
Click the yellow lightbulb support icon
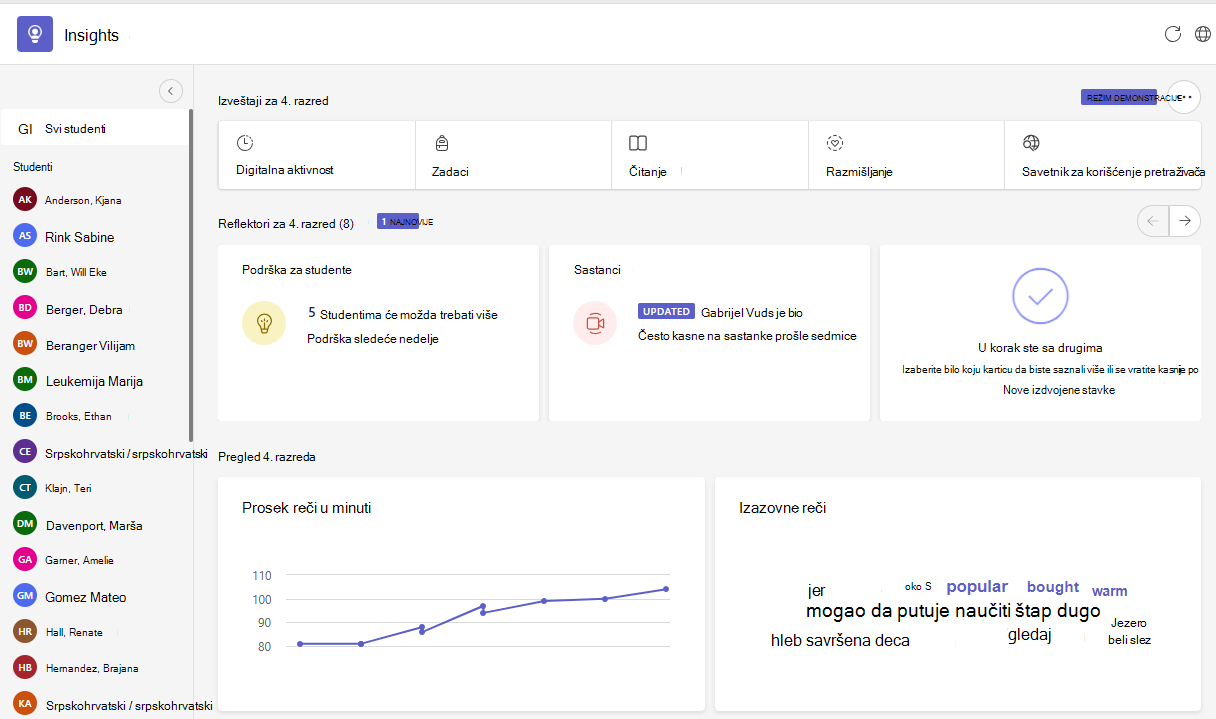(x=264, y=323)
